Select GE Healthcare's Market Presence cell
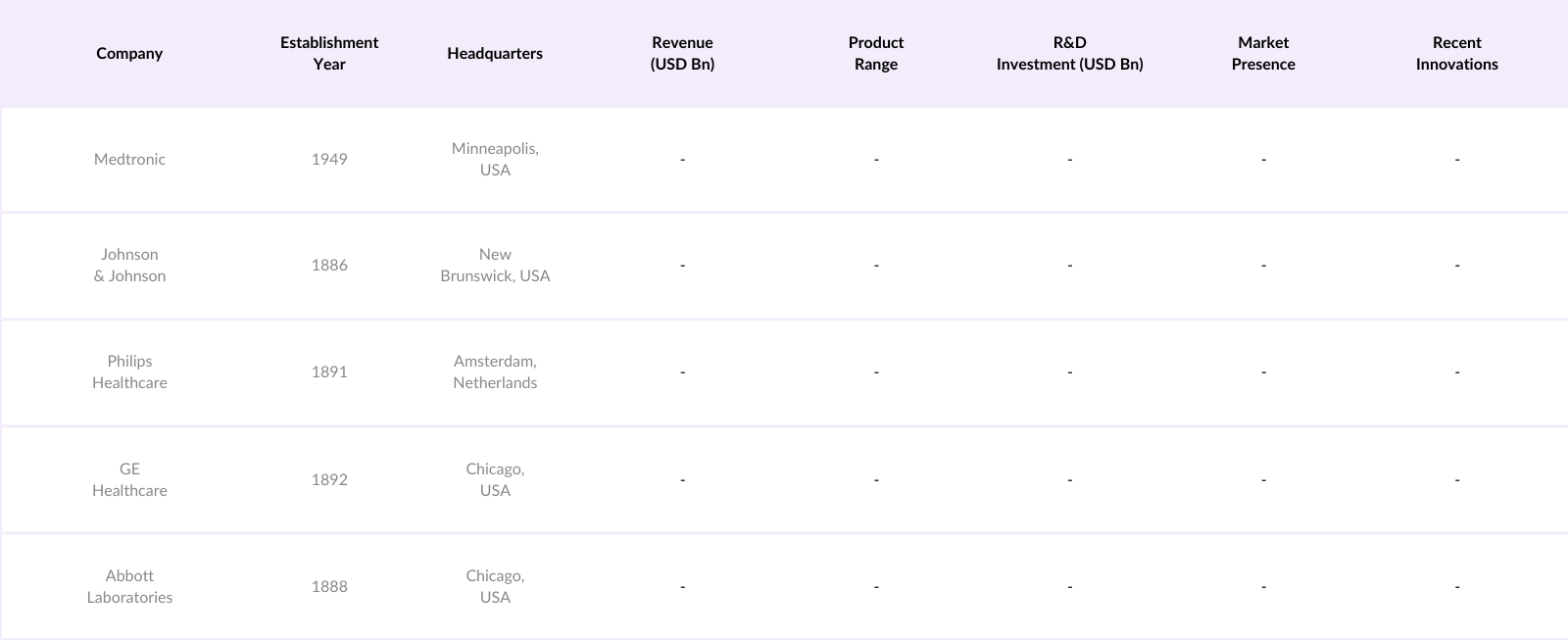The height and width of the screenshot is (640, 1568). pos(1263,479)
